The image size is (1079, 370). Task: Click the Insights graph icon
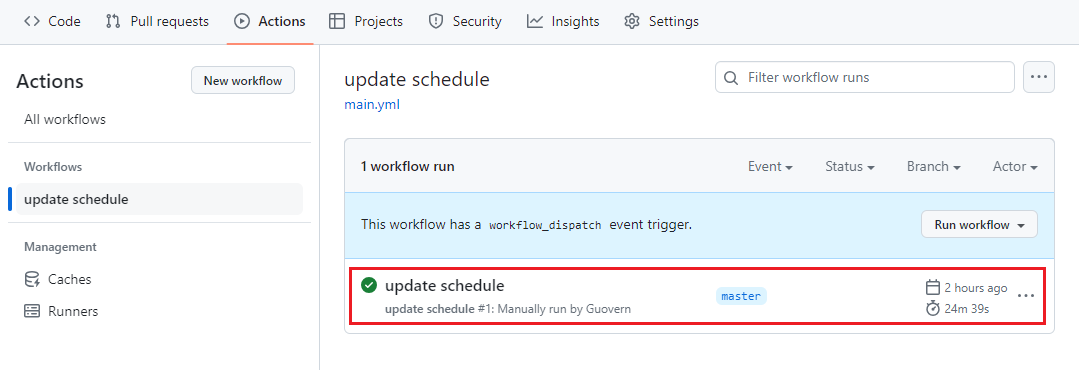tap(535, 21)
